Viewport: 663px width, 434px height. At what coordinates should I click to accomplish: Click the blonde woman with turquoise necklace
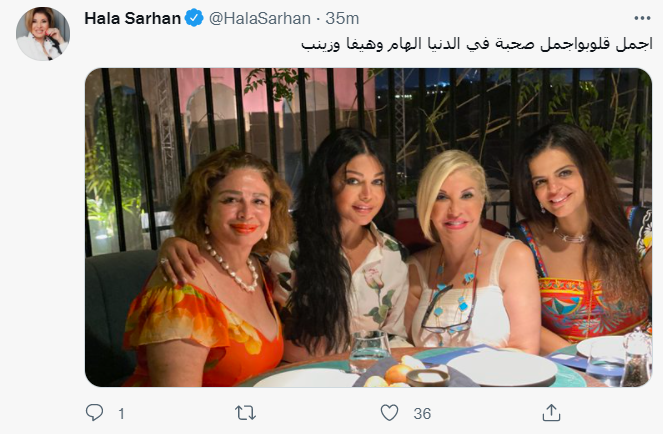[x=467, y=254]
